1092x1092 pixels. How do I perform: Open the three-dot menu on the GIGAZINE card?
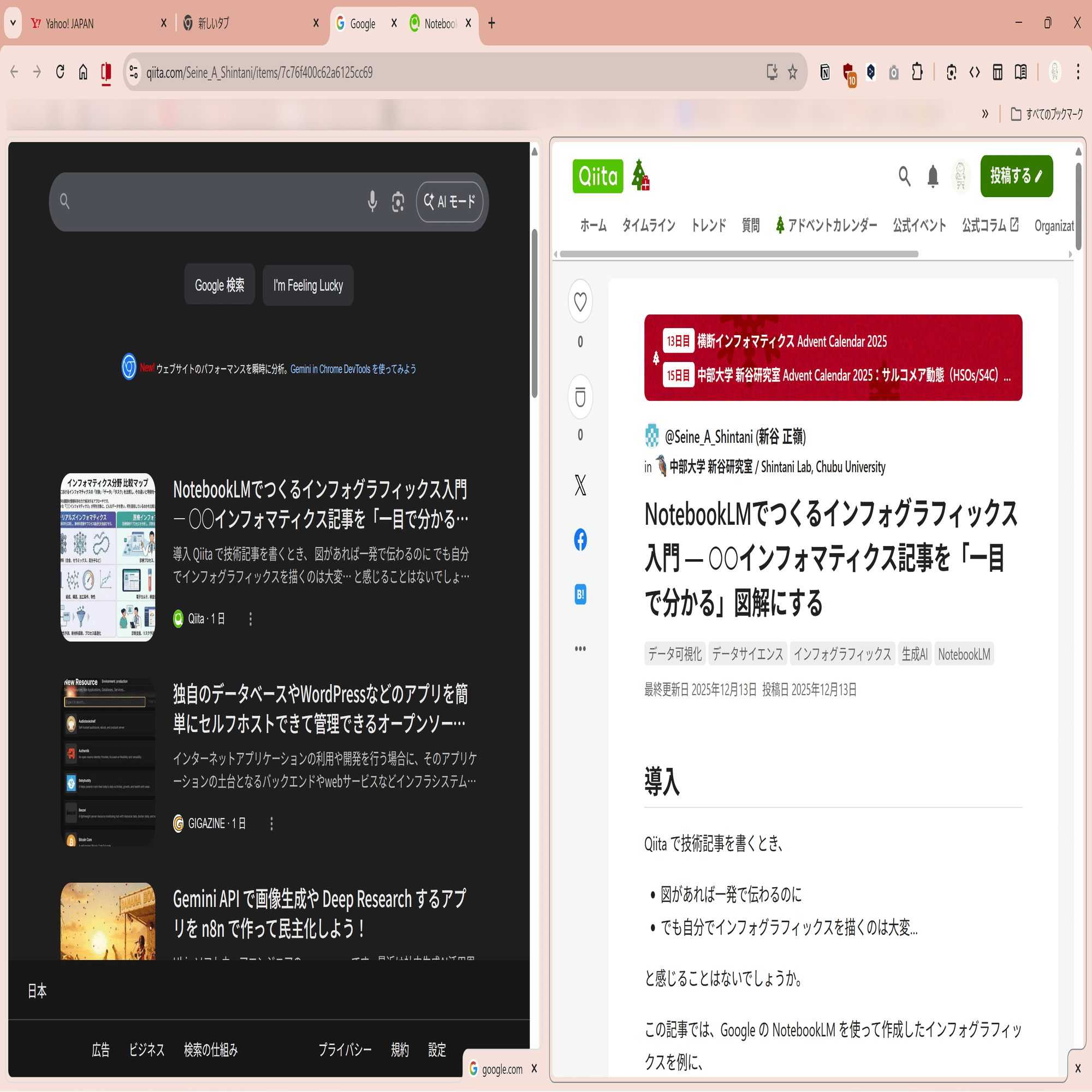(271, 823)
